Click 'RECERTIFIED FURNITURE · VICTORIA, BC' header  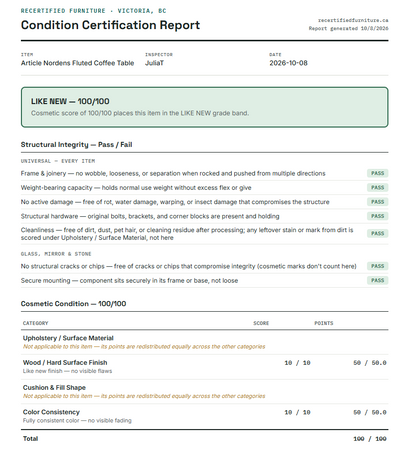[93, 11]
